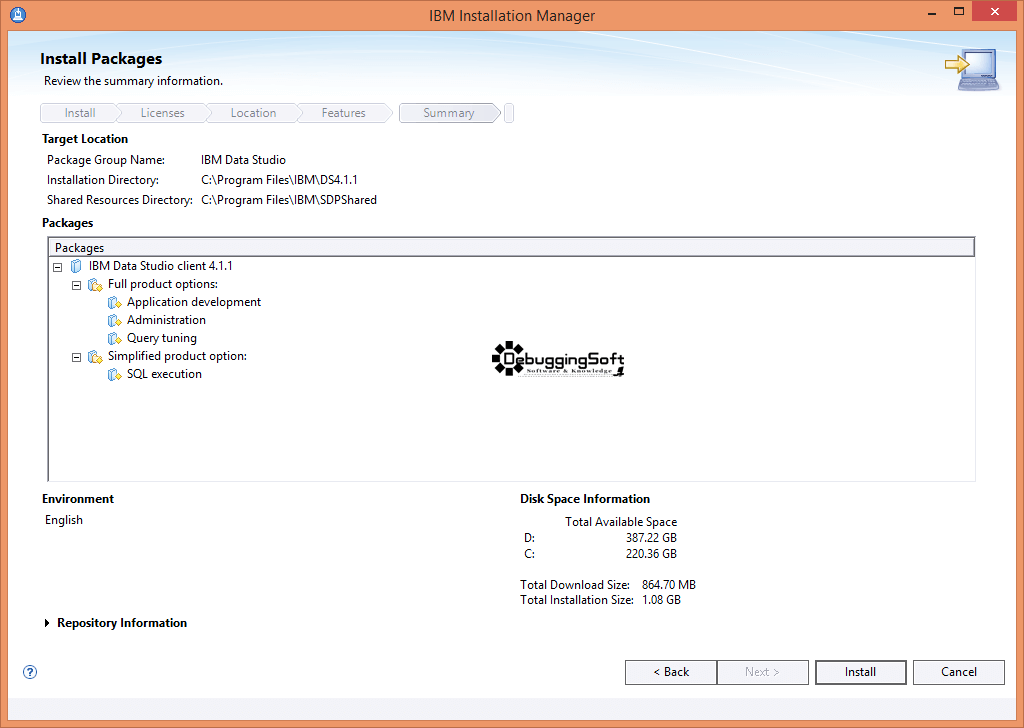Expand the Repository Information section
The width and height of the screenshot is (1024, 728).
(x=47, y=623)
